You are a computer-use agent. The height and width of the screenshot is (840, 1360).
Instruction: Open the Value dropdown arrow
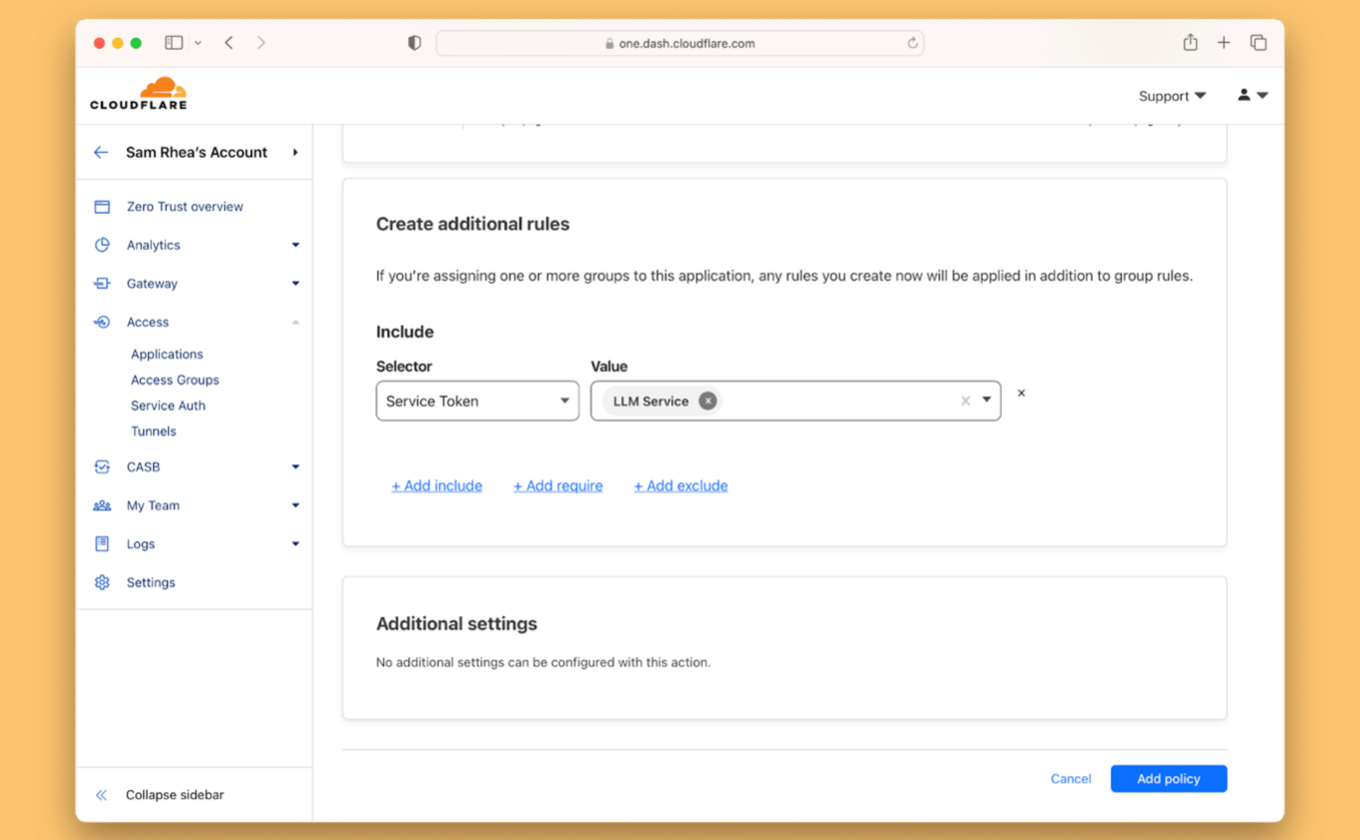point(986,400)
